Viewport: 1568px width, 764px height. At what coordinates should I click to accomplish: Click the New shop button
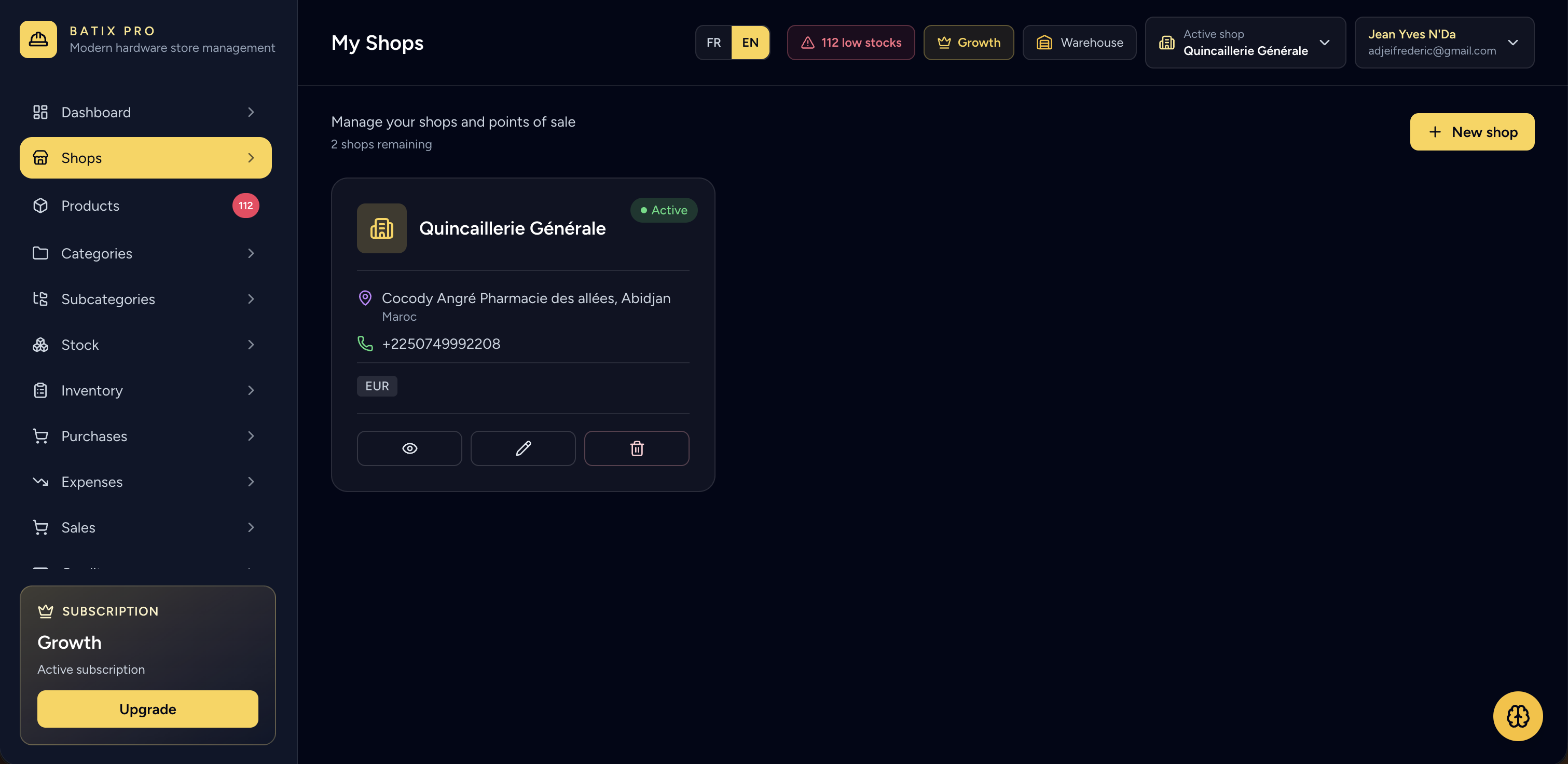pyautogui.click(x=1472, y=132)
